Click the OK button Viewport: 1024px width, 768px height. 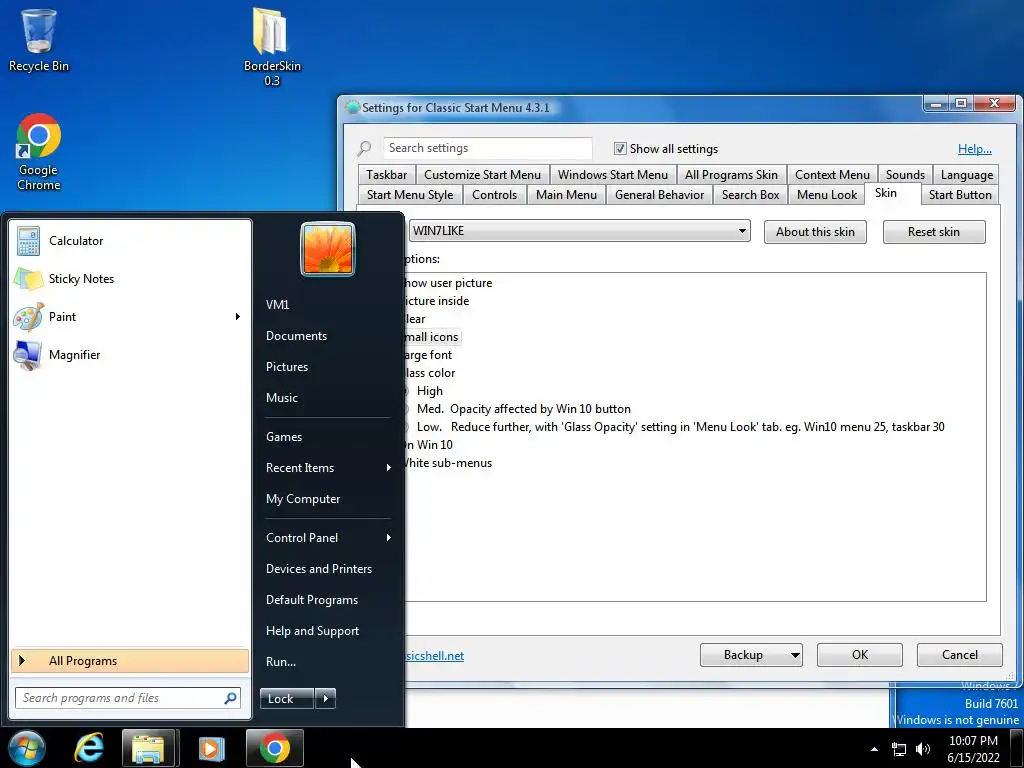[859, 655]
